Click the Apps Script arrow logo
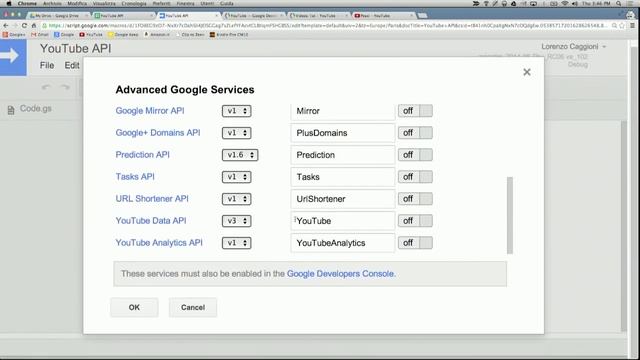 (12, 58)
